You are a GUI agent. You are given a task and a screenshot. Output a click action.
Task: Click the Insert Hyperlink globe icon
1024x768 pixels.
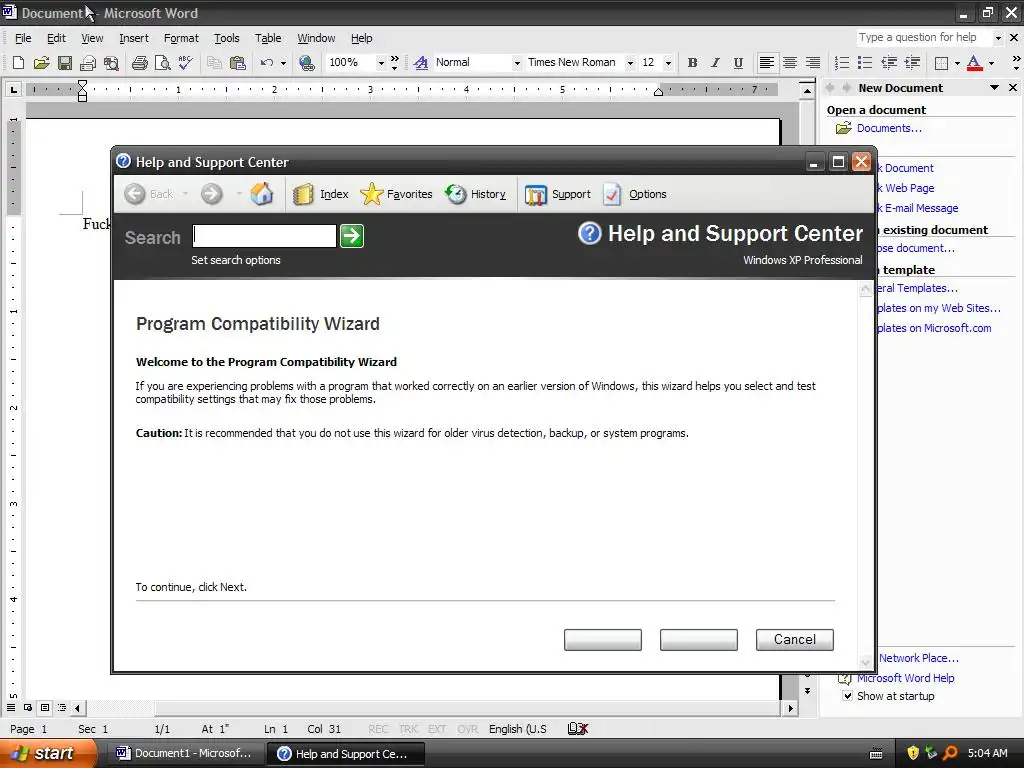pos(306,63)
